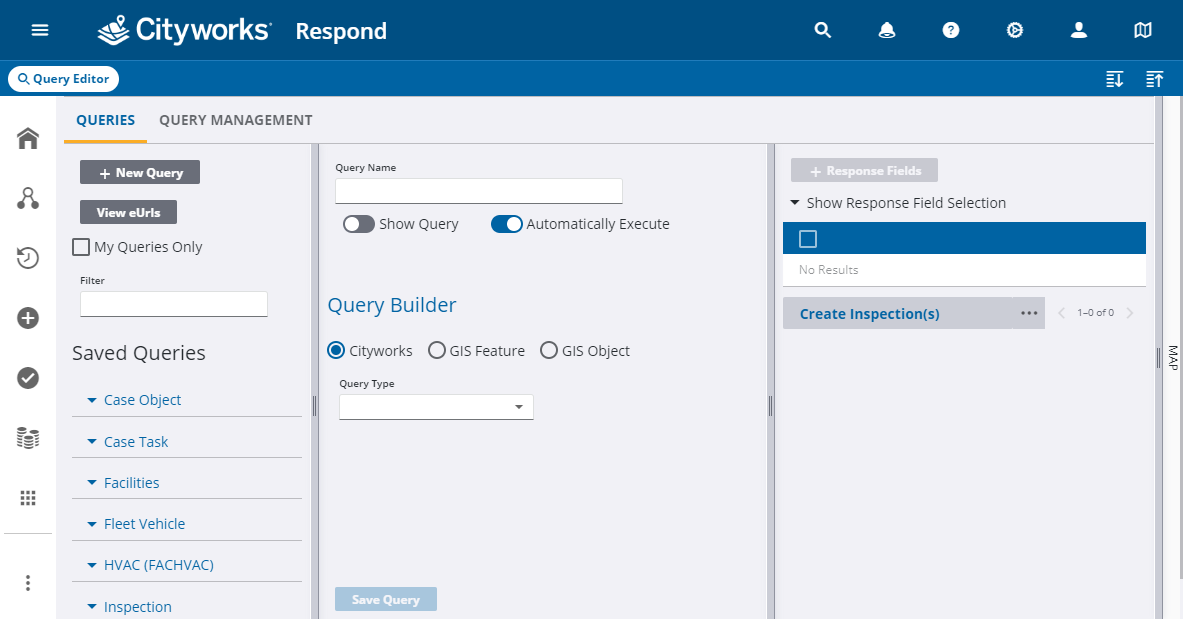Viewport: 1183px width, 619px height.
Task: Open the map icon in header
Action: click(1143, 30)
